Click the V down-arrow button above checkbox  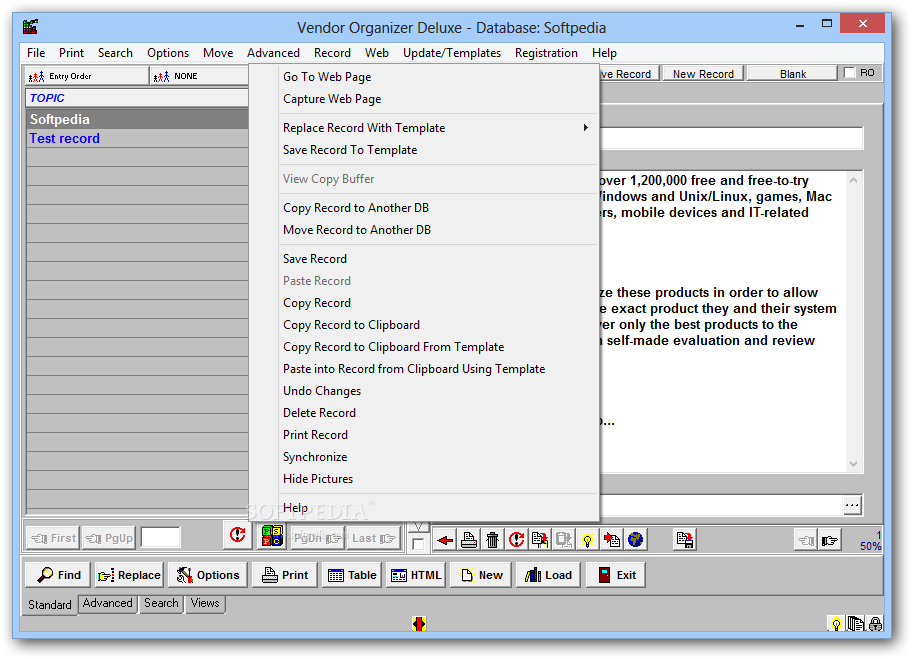[x=418, y=527]
